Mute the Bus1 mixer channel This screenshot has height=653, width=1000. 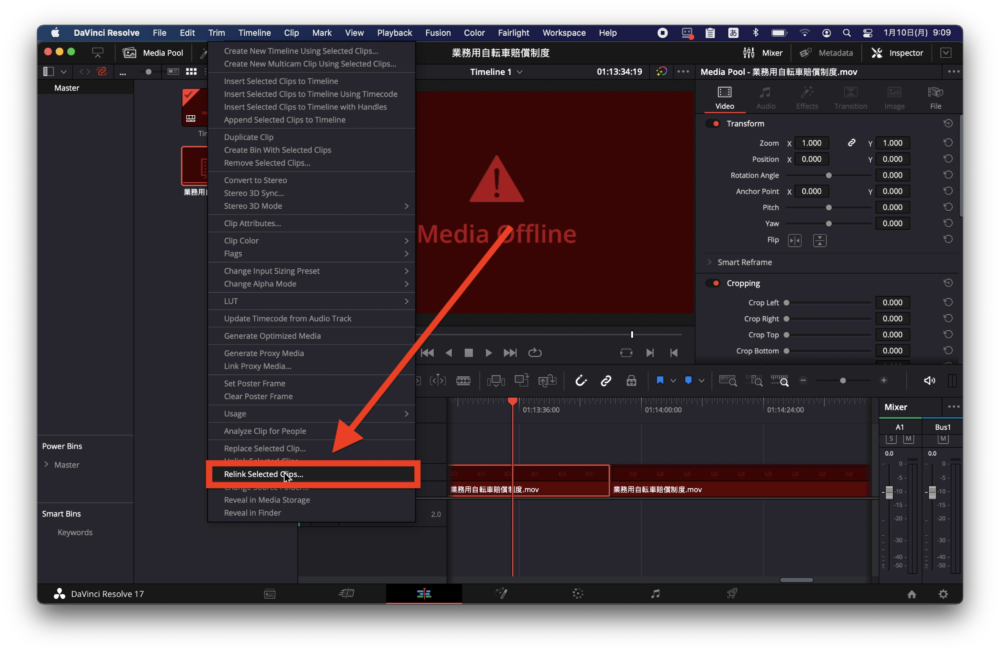pyautogui.click(x=943, y=439)
